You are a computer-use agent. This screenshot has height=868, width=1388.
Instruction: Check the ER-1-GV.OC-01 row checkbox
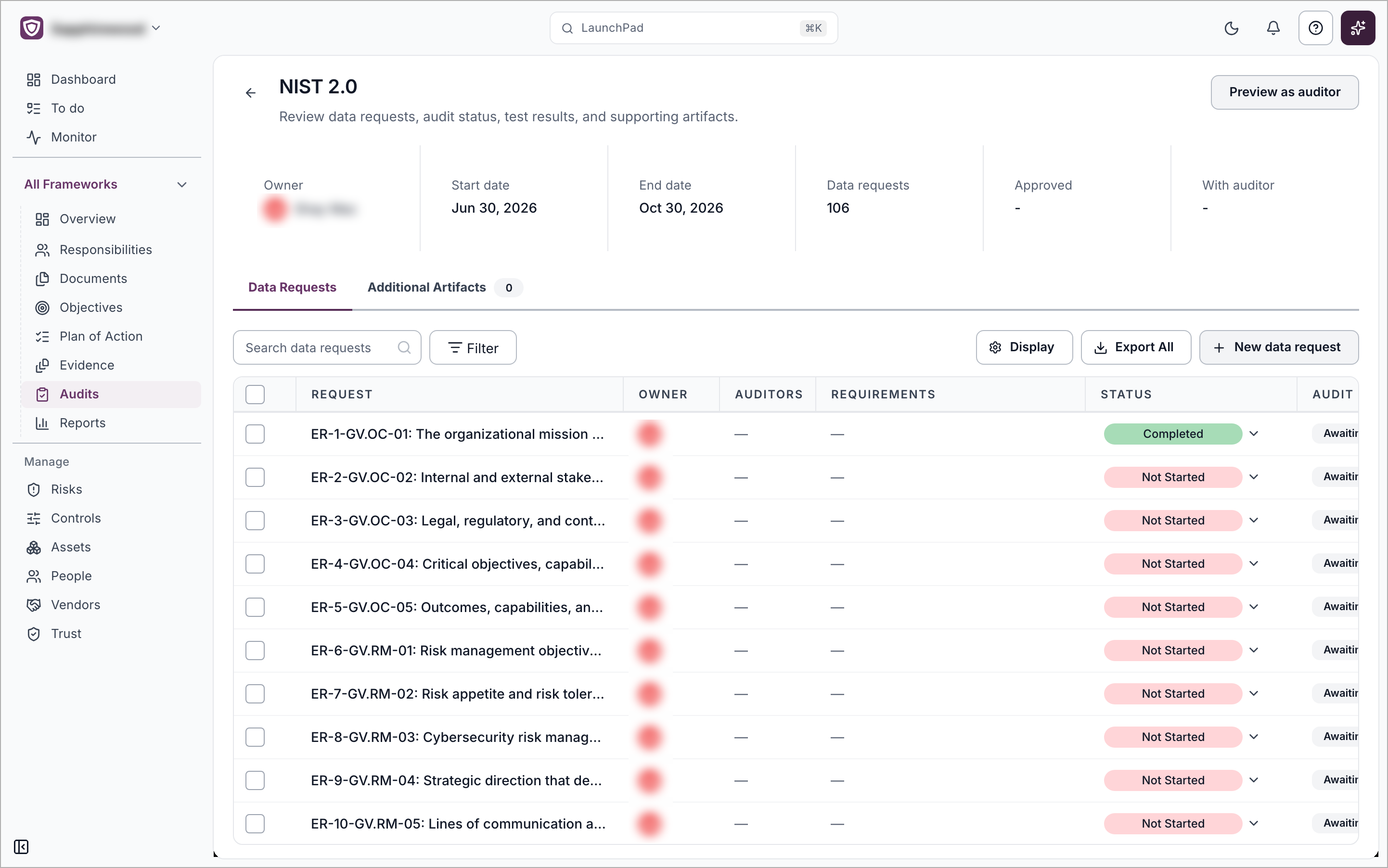coord(255,434)
